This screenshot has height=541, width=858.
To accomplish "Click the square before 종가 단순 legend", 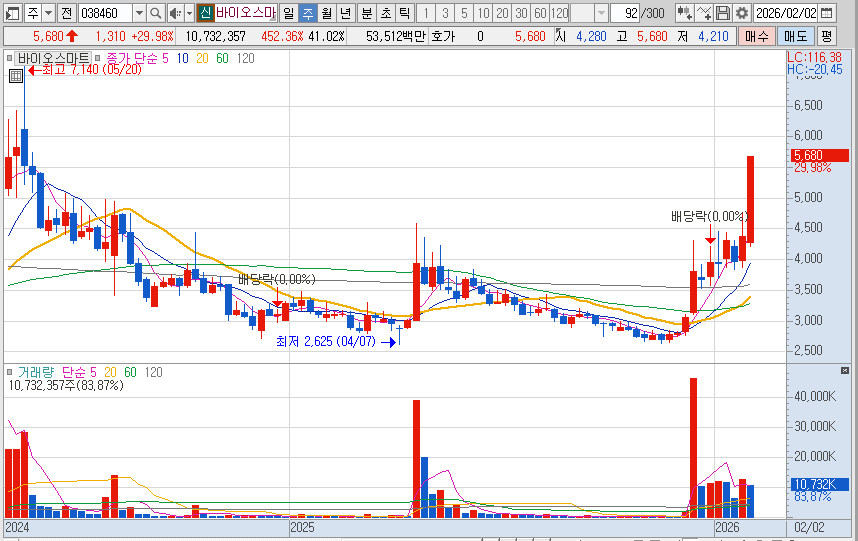I will [x=97, y=58].
